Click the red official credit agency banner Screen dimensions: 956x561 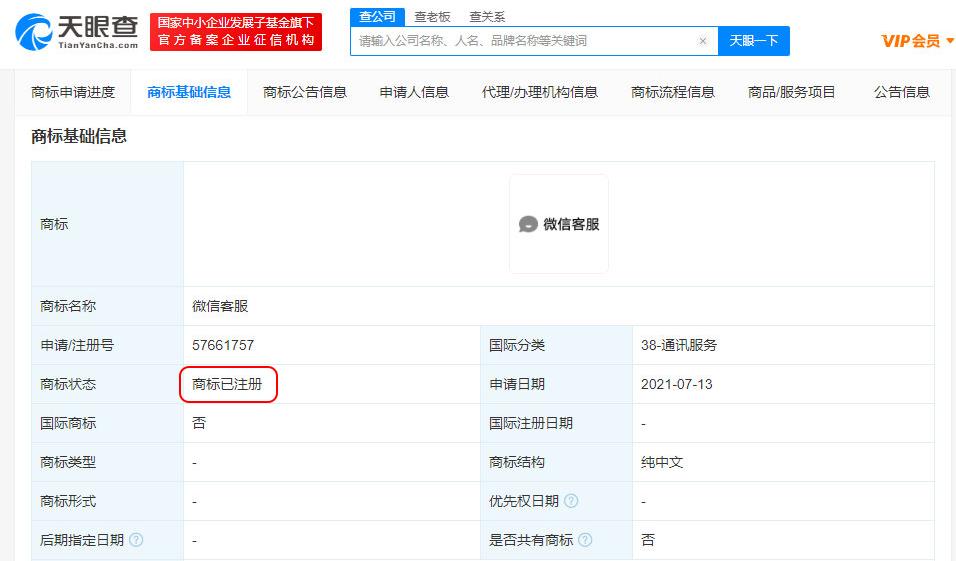(x=236, y=31)
